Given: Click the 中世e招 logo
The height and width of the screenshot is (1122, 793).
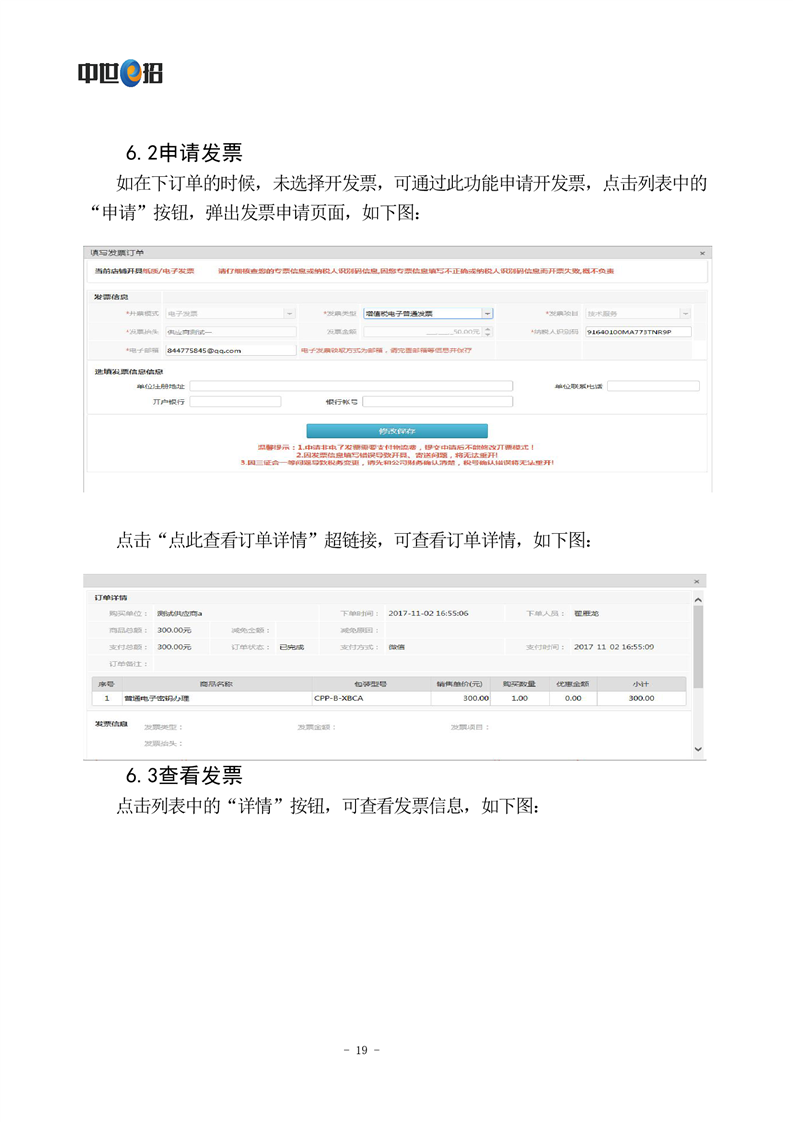Looking at the screenshot, I should coord(120,72).
